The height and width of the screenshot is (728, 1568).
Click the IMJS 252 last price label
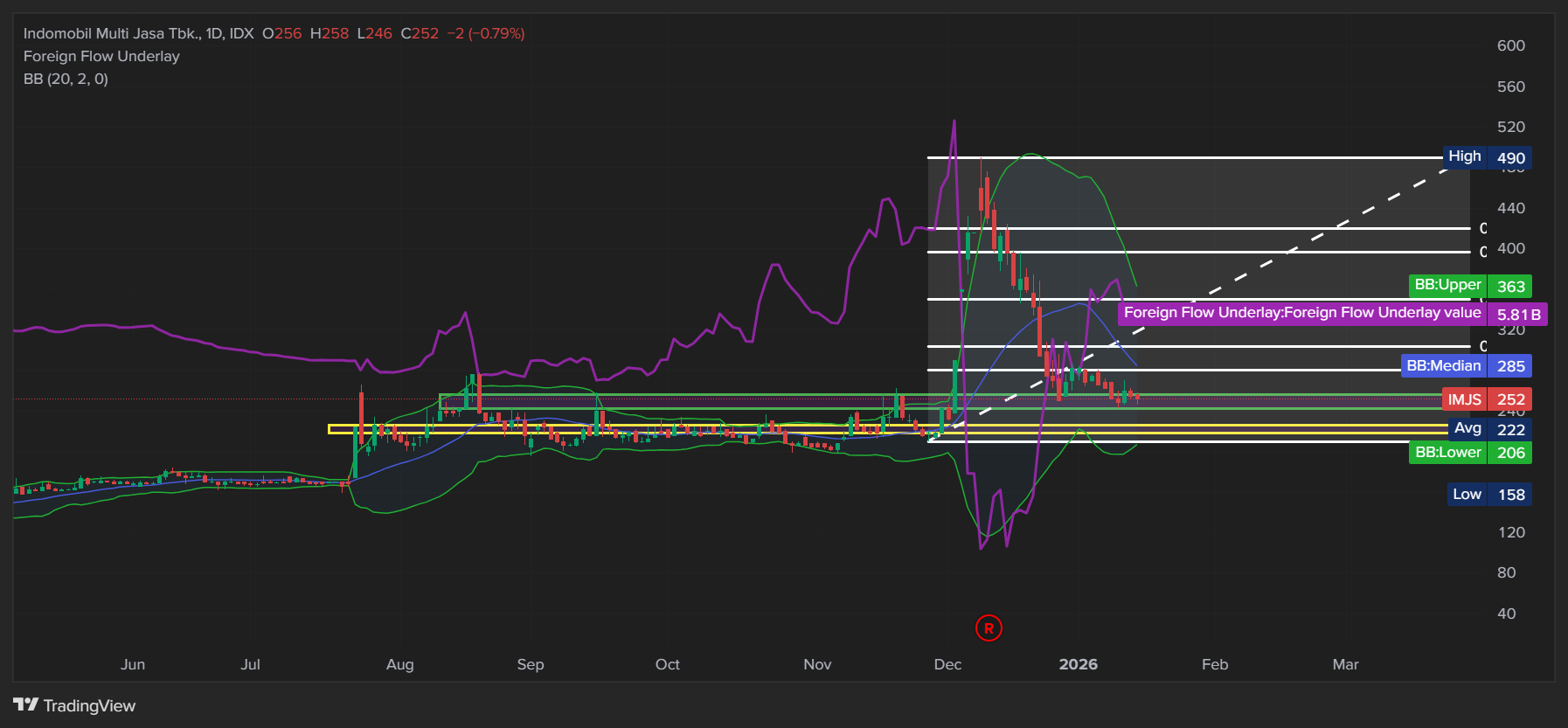pos(1487,399)
